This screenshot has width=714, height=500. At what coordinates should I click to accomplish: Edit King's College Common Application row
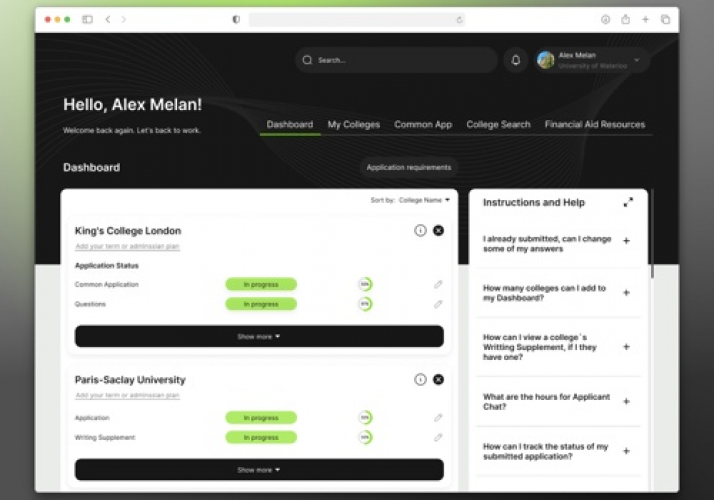click(438, 285)
